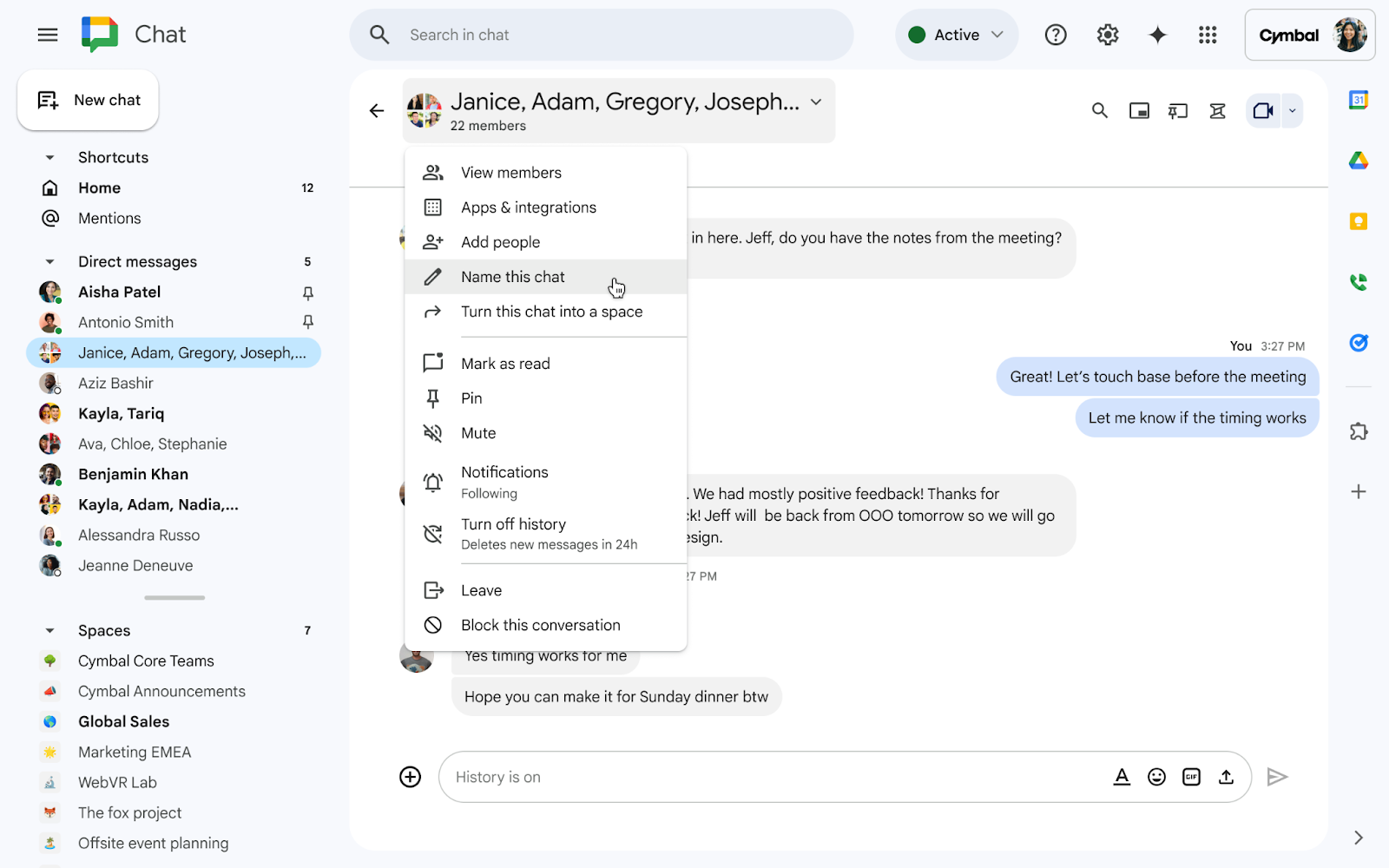Insert a GIF into the message

point(1191,777)
